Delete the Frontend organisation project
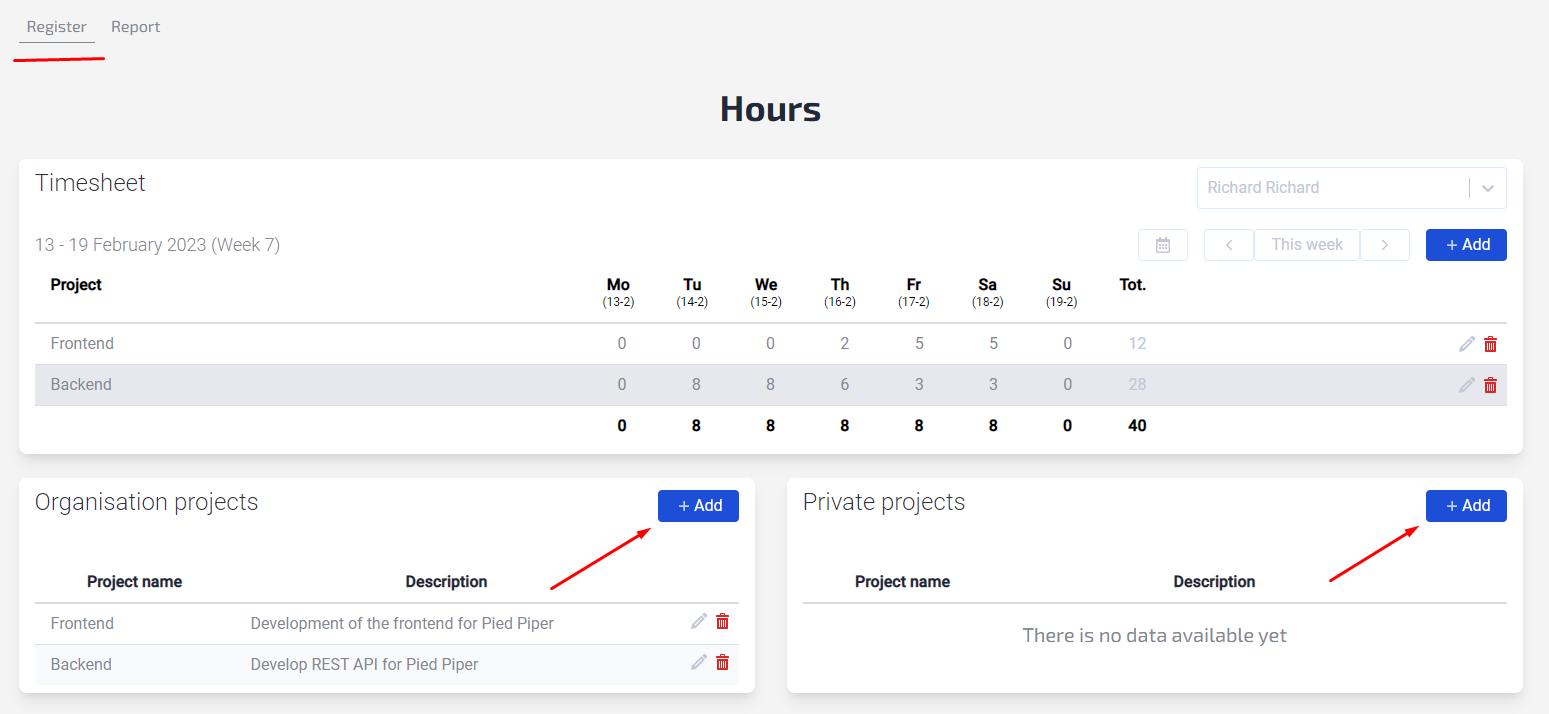 [722, 622]
